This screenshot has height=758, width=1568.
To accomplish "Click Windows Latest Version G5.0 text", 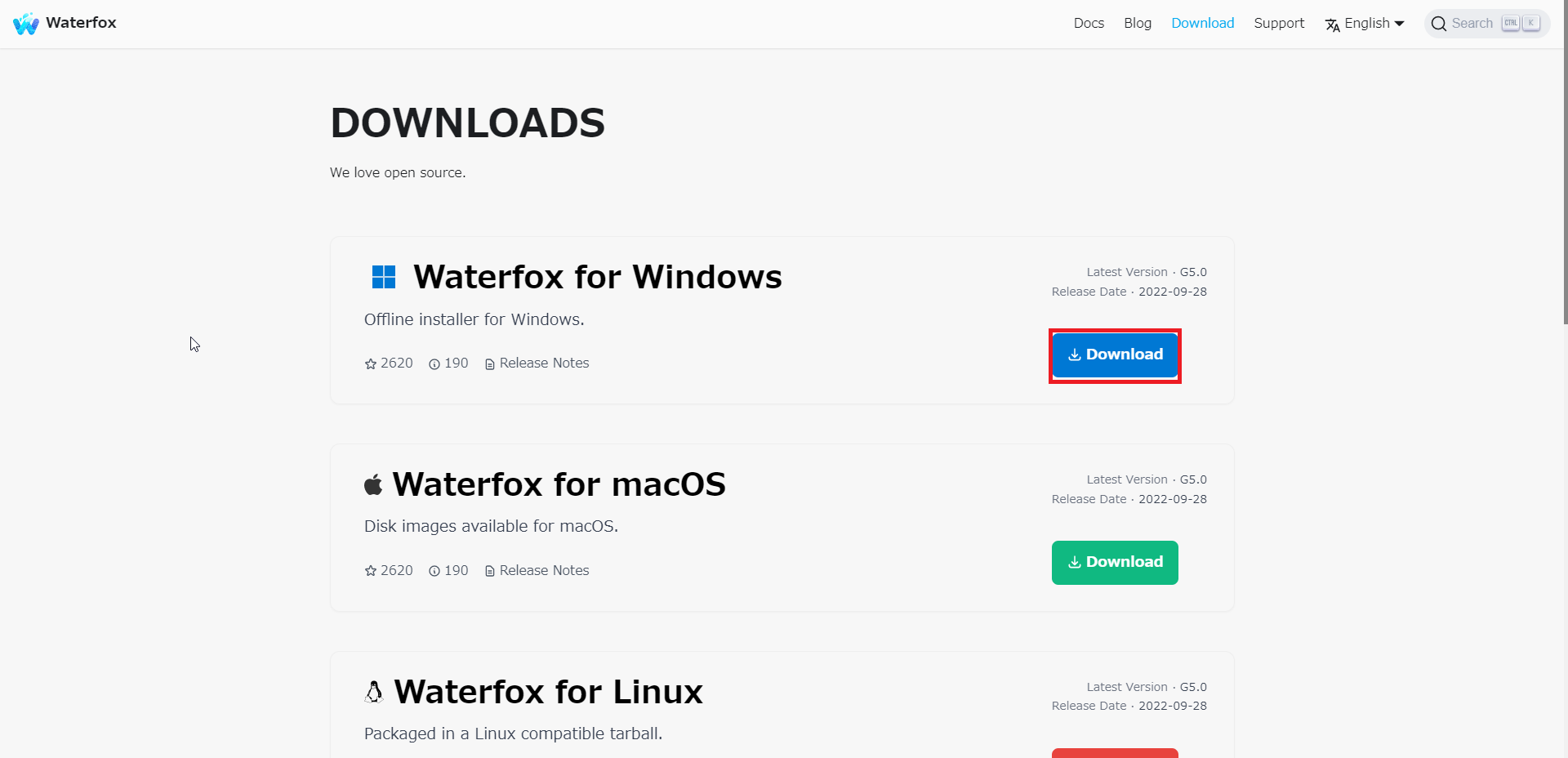I will pyautogui.click(x=1147, y=272).
